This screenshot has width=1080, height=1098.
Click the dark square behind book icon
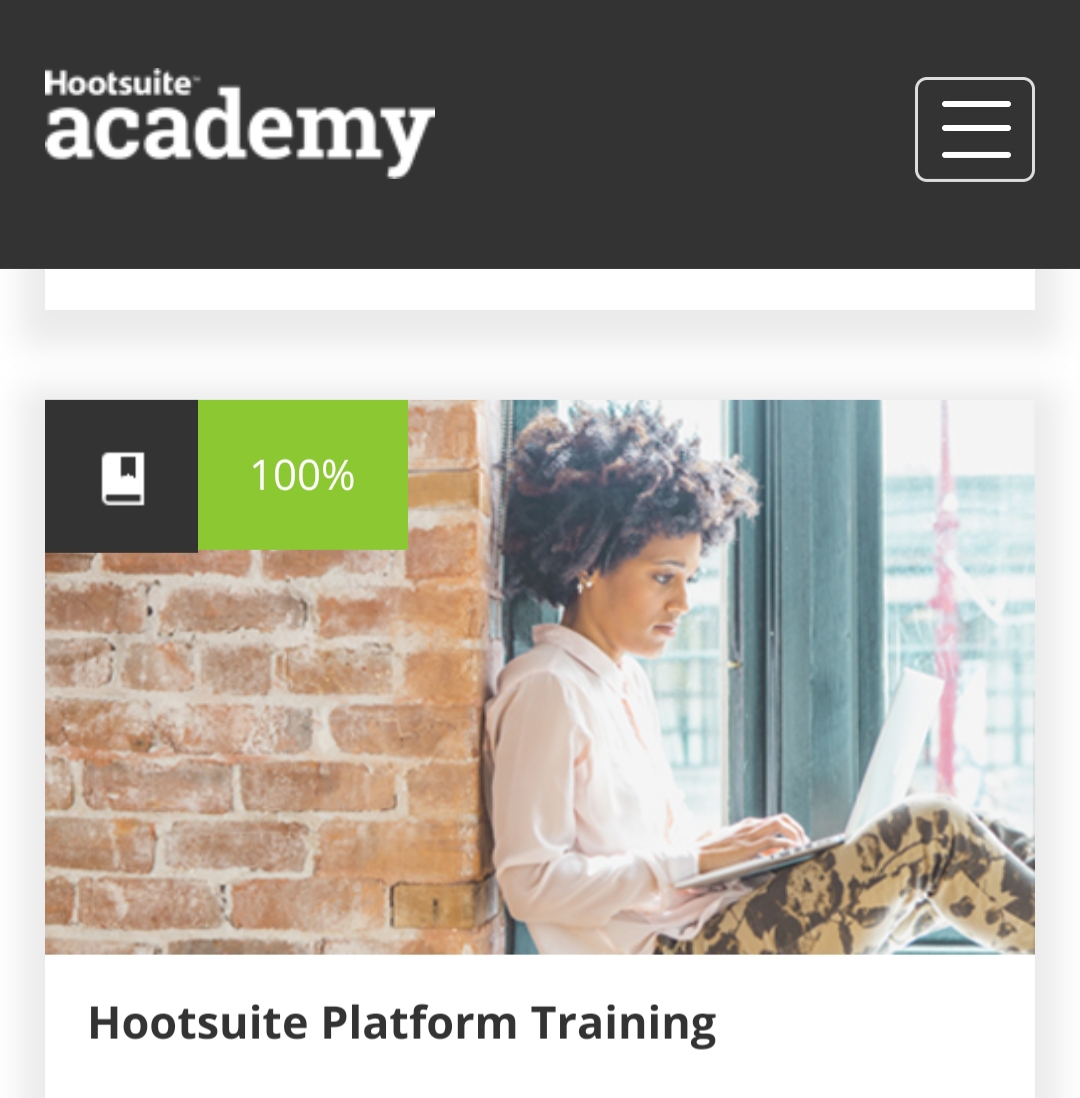point(121,476)
